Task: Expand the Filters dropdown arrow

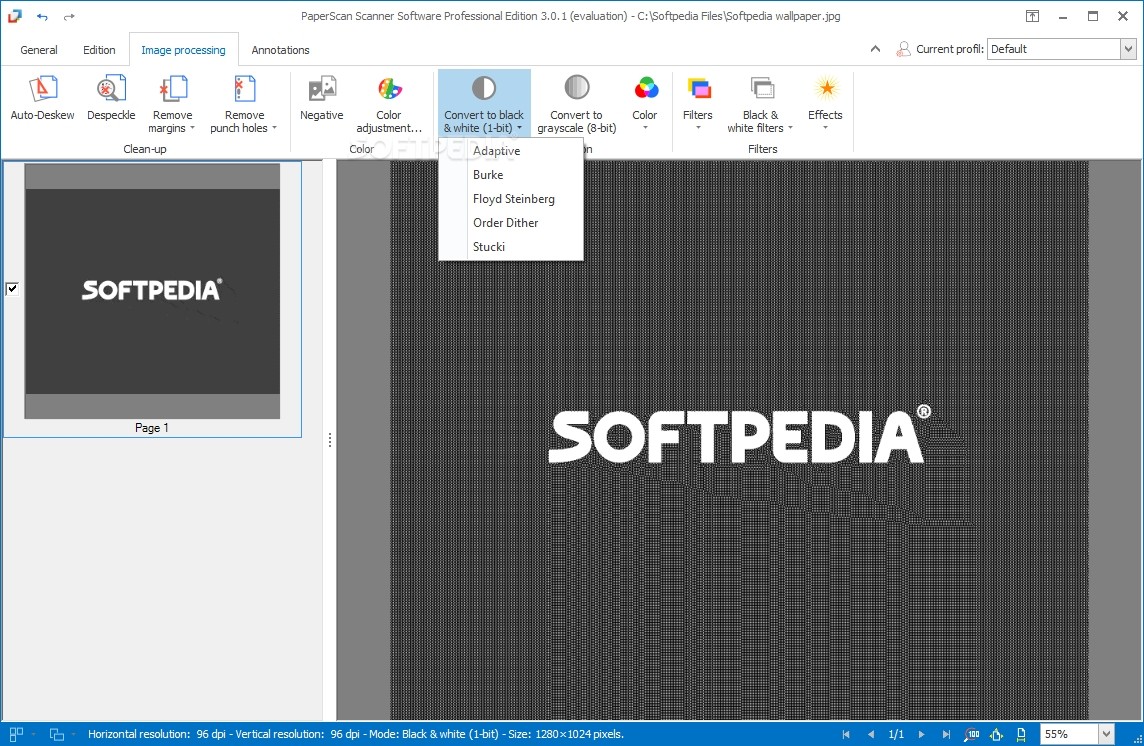Action: (x=697, y=128)
